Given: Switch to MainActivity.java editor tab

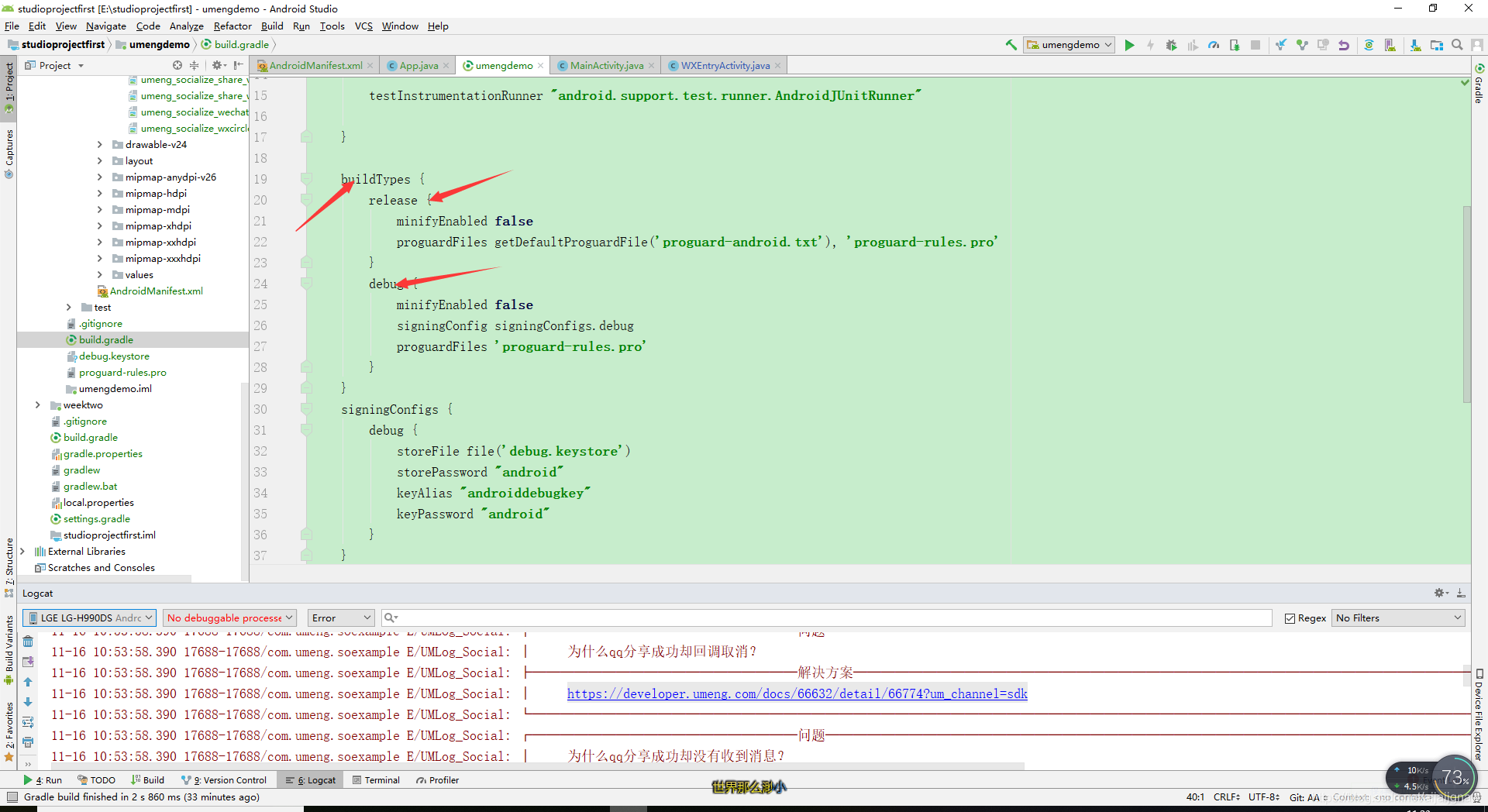Looking at the screenshot, I should (606, 65).
